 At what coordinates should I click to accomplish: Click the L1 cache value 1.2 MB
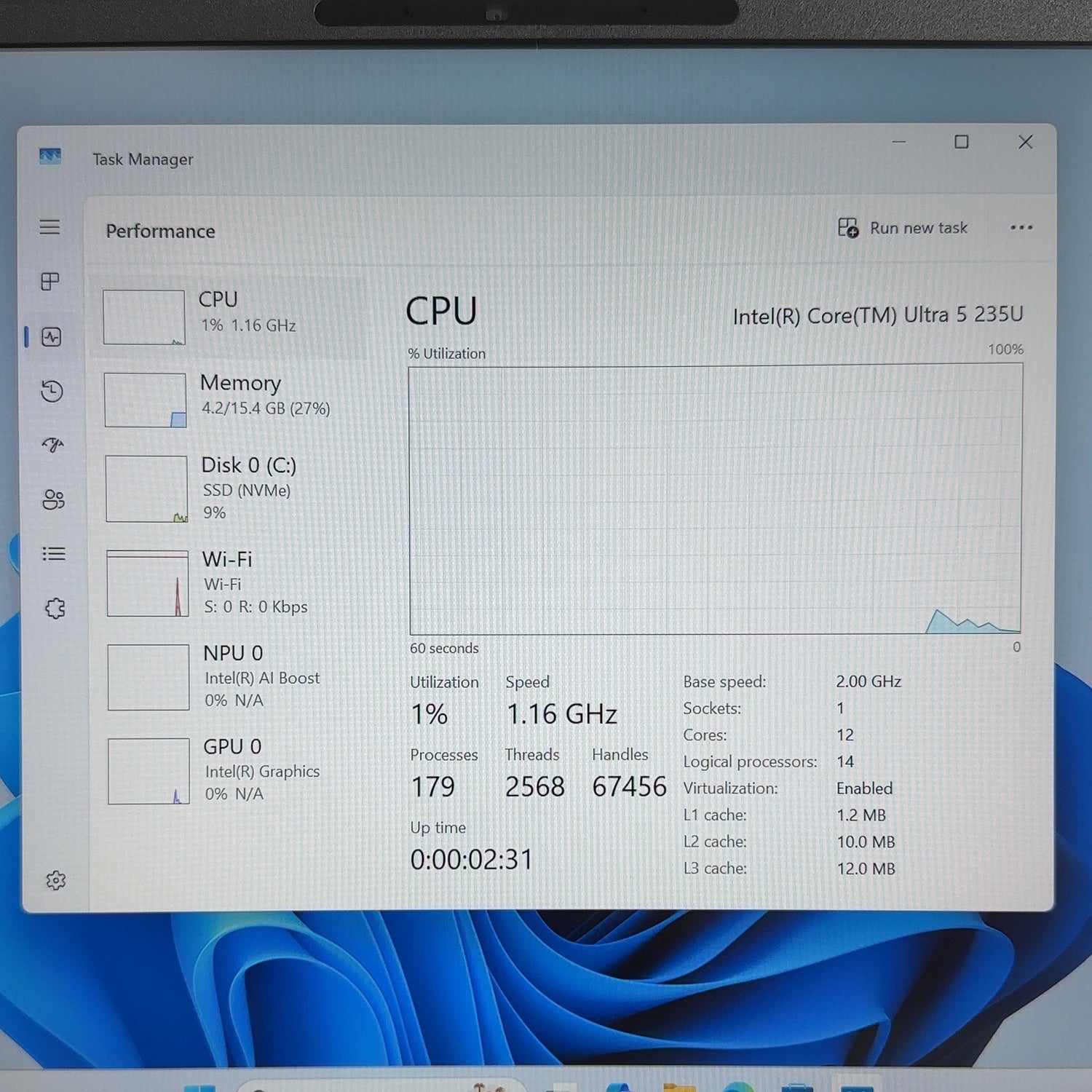tap(862, 815)
